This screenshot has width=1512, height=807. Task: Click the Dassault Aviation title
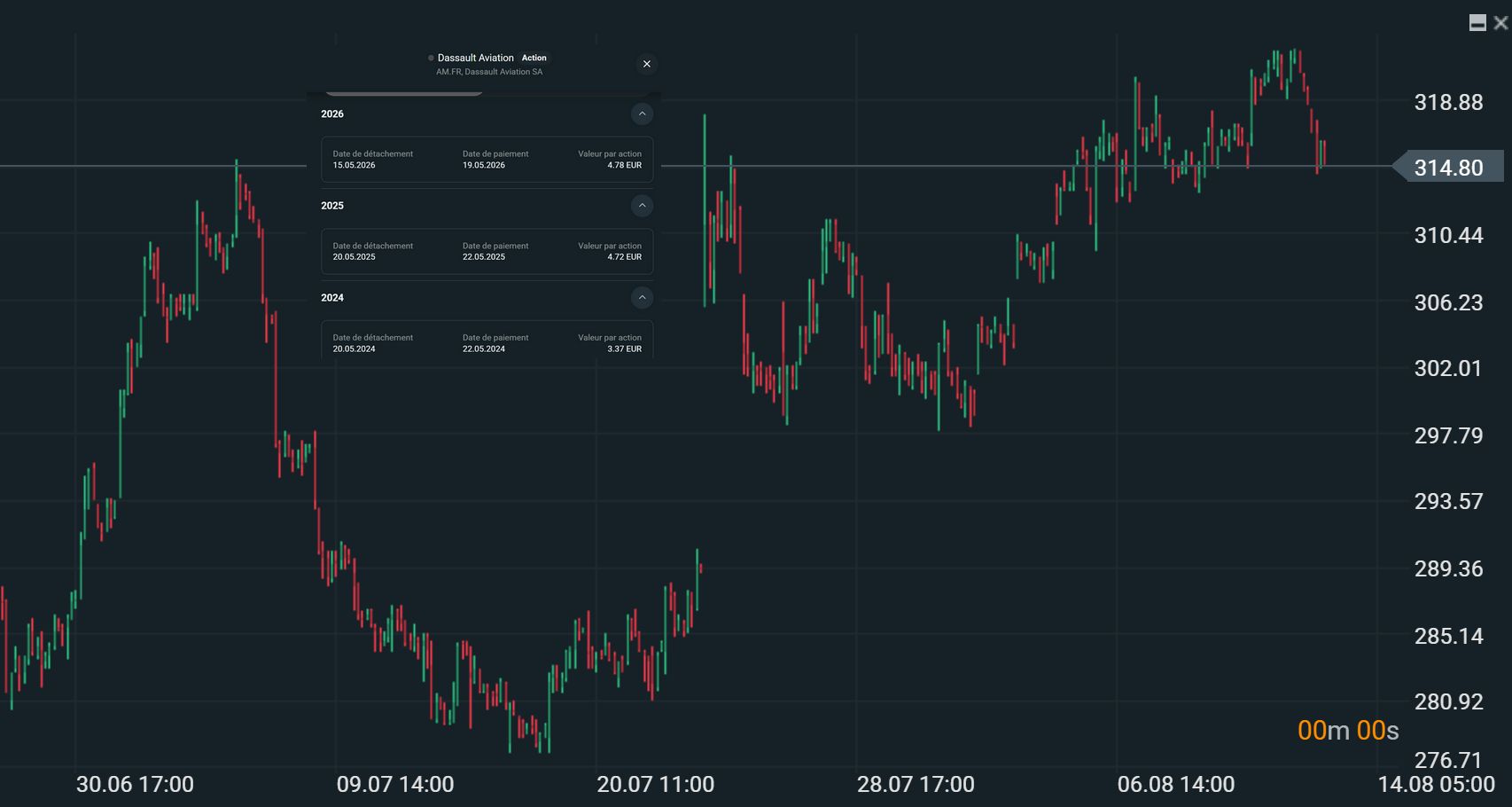pyautogui.click(x=476, y=58)
